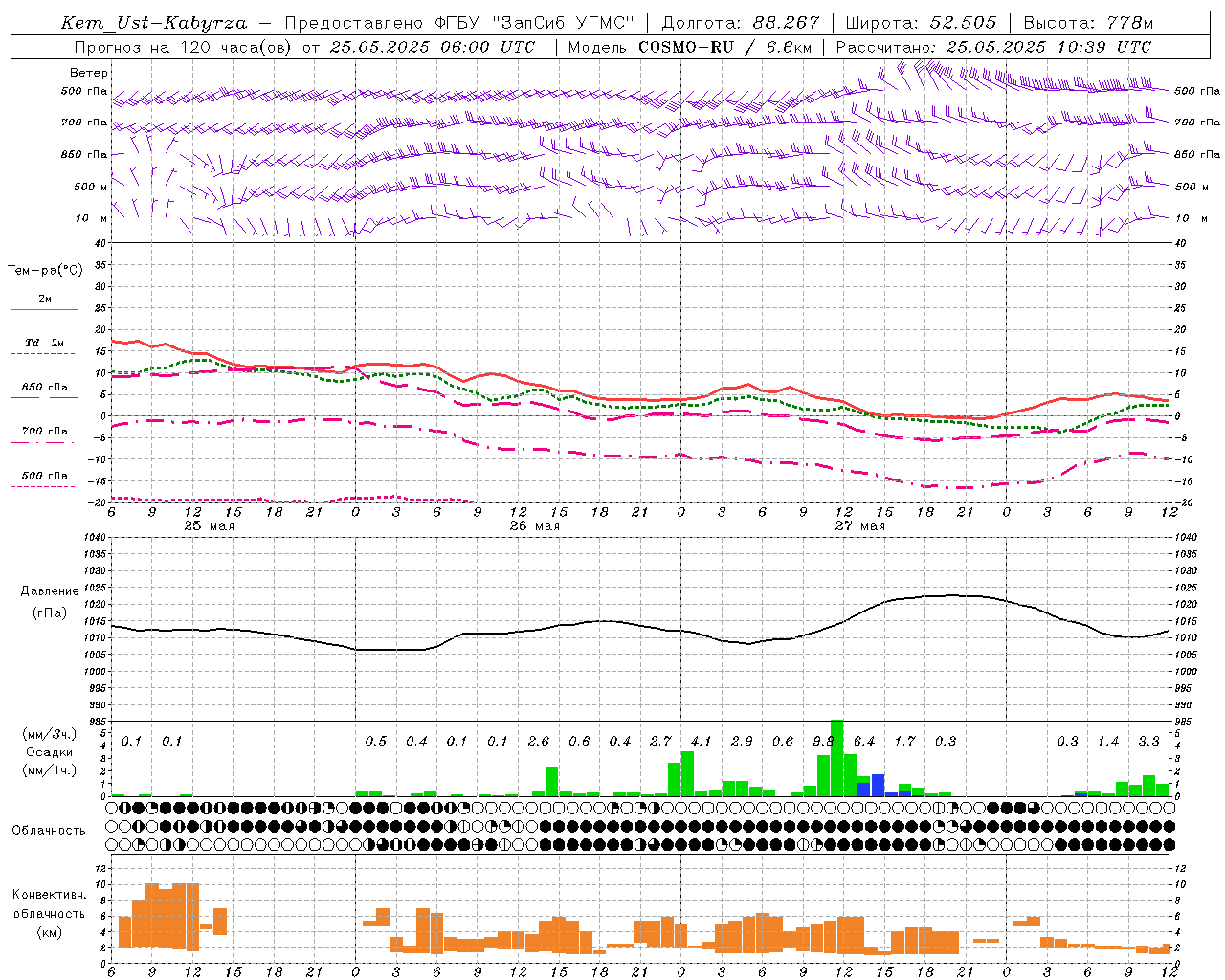Select the text Широта: 52.505
Screen dimensions: 1225x980
pos(921,23)
